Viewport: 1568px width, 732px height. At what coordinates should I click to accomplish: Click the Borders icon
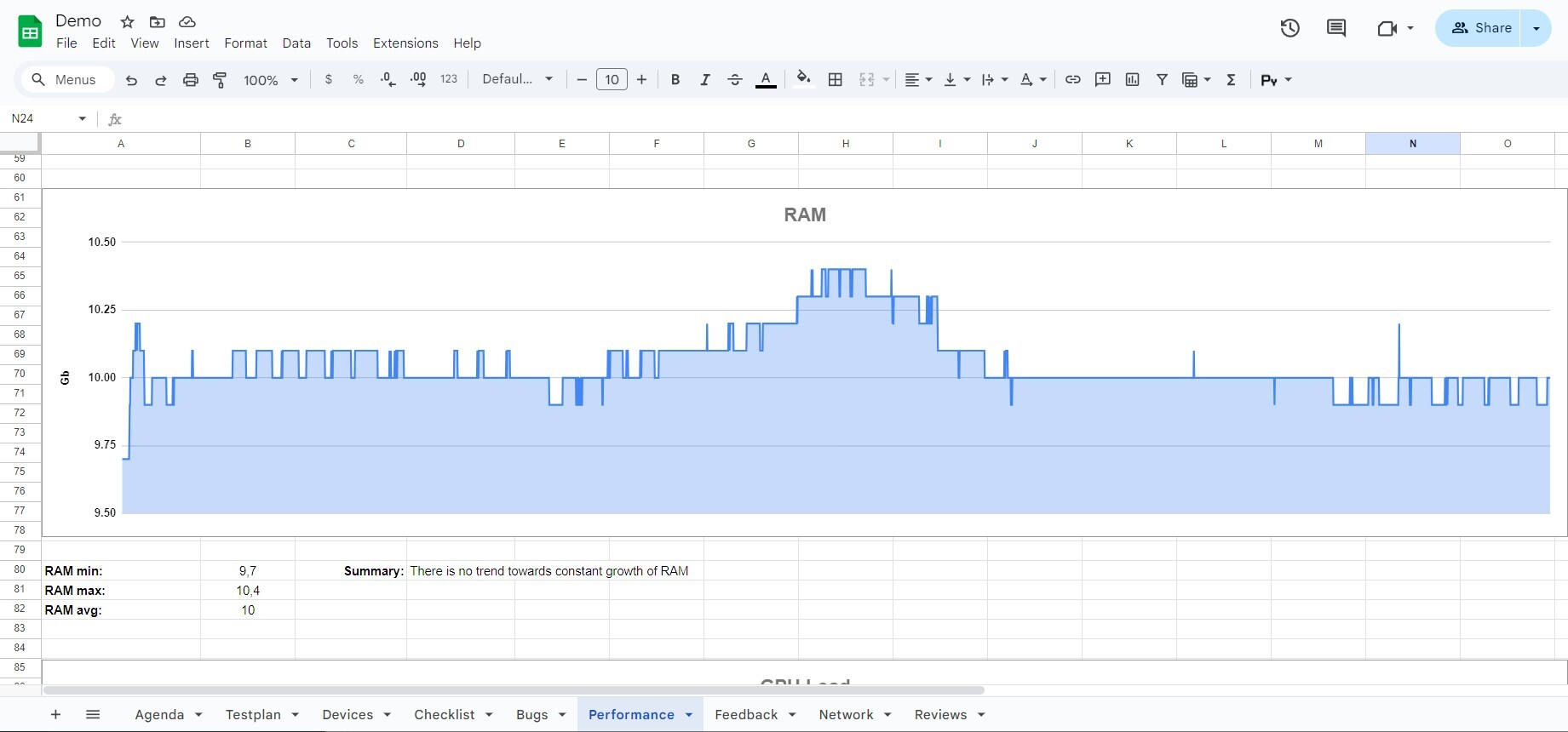point(836,80)
